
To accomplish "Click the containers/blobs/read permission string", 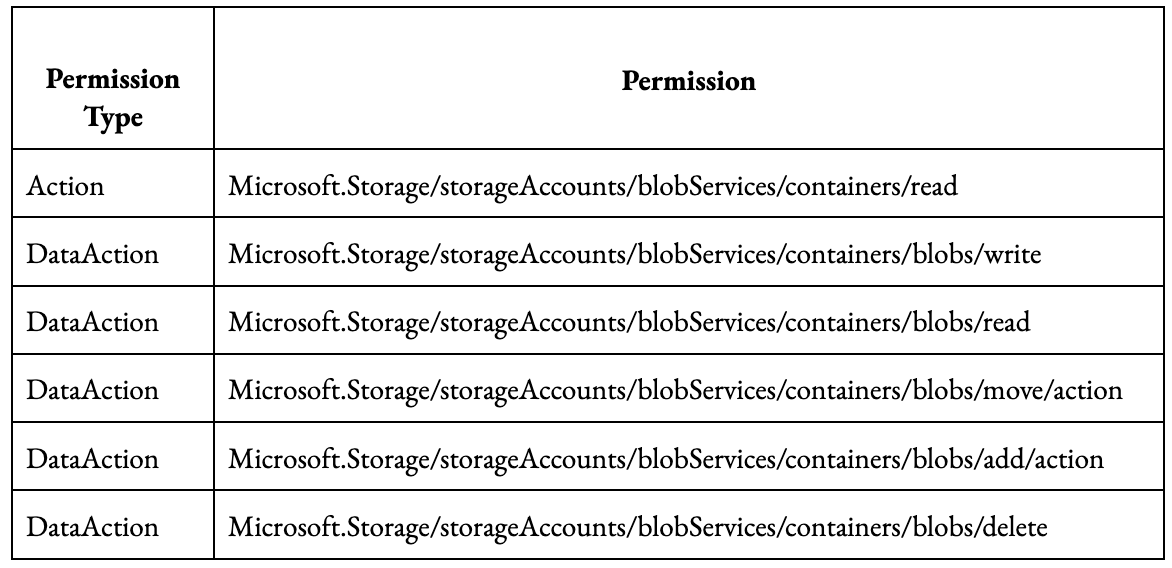I will (x=630, y=323).
